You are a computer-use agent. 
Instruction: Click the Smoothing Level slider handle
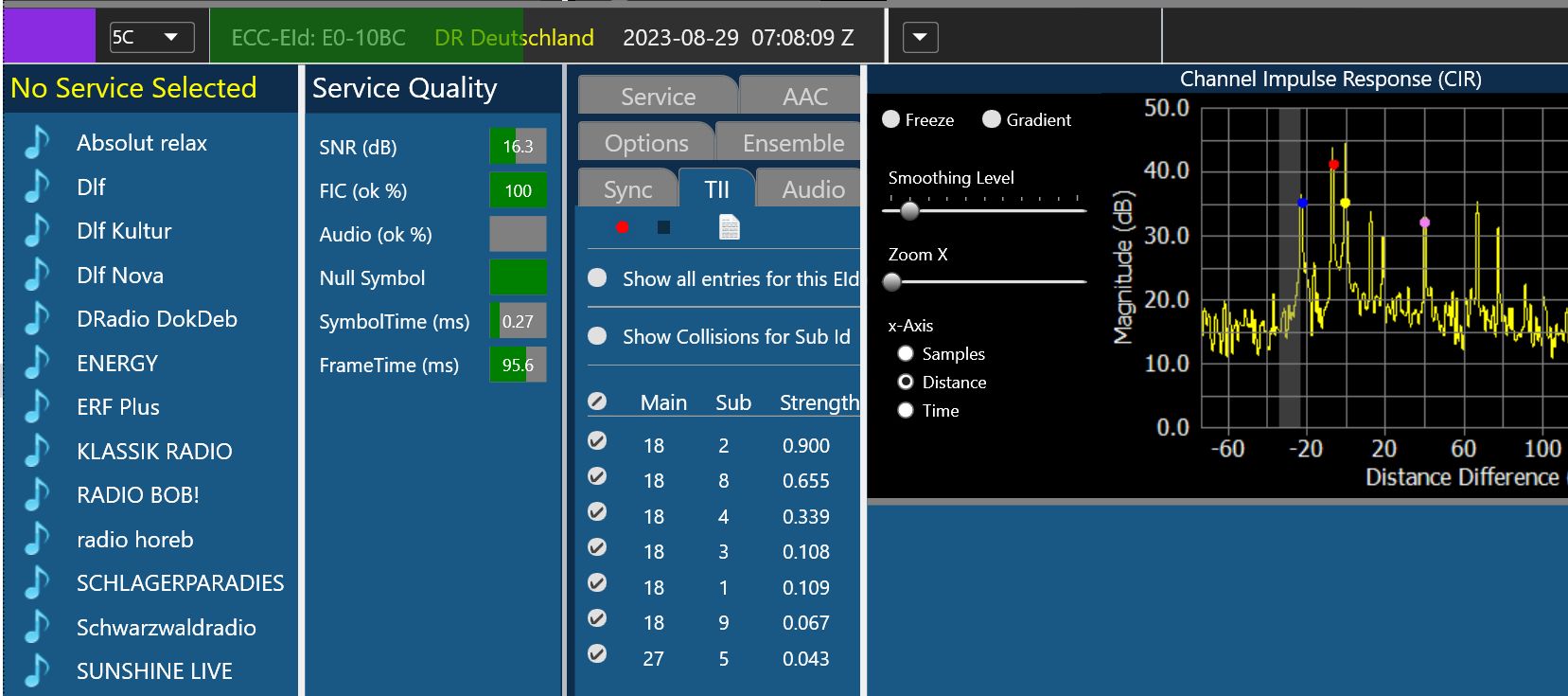click(909, 210)
